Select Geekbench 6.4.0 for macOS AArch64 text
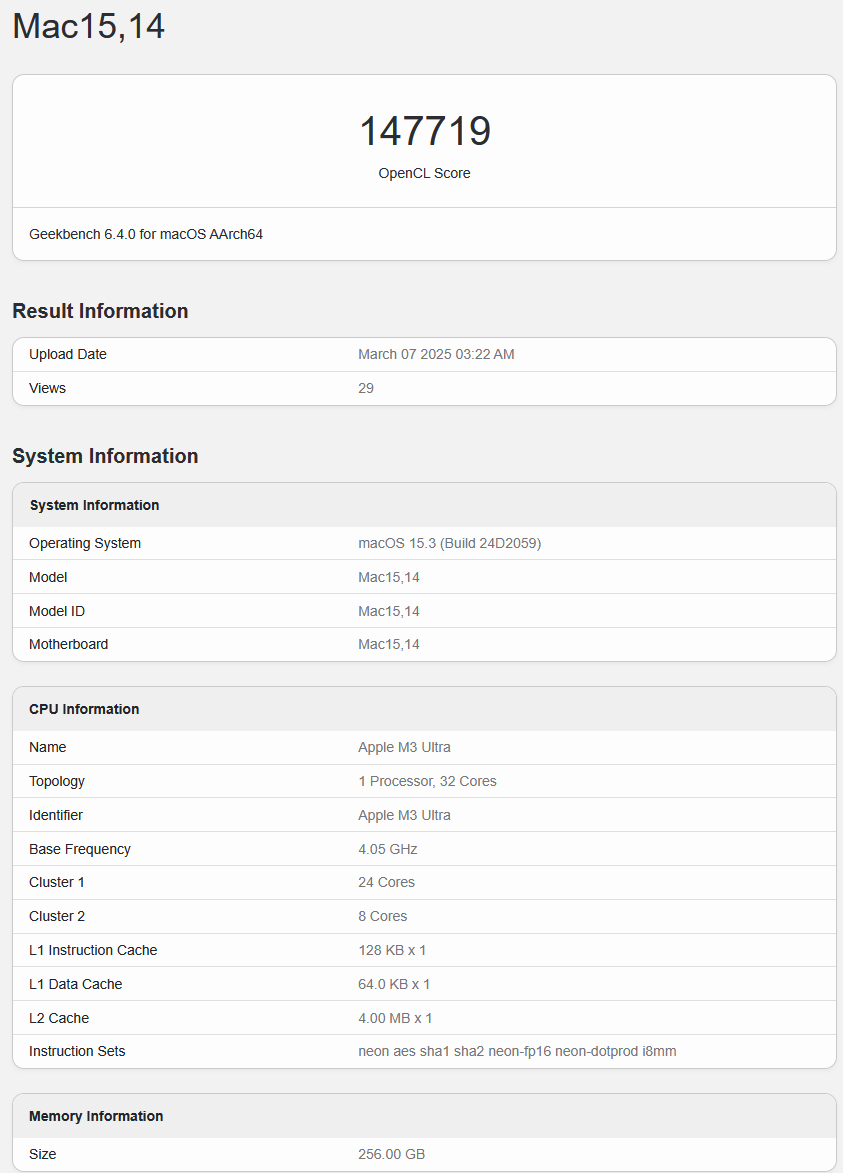Image resolution: width=843 pixels, height=1173 pixels. [146, 234]
